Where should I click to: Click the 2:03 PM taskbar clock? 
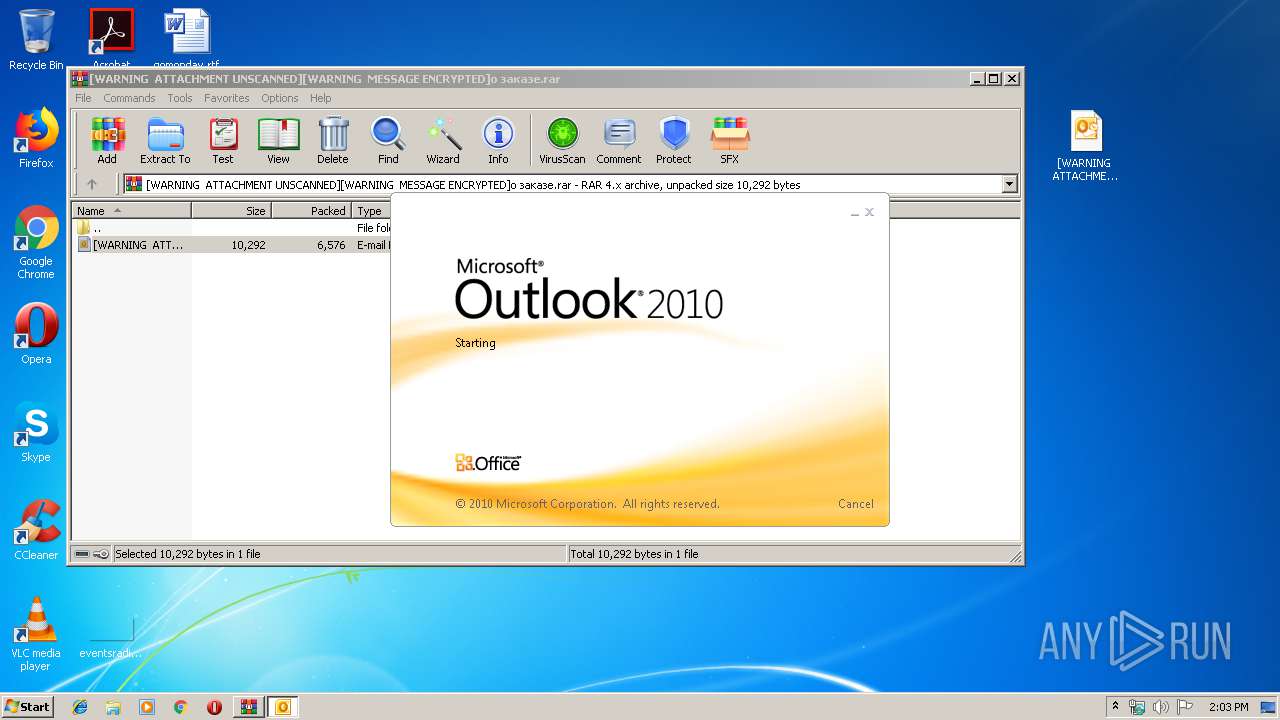coord(1228,707)
